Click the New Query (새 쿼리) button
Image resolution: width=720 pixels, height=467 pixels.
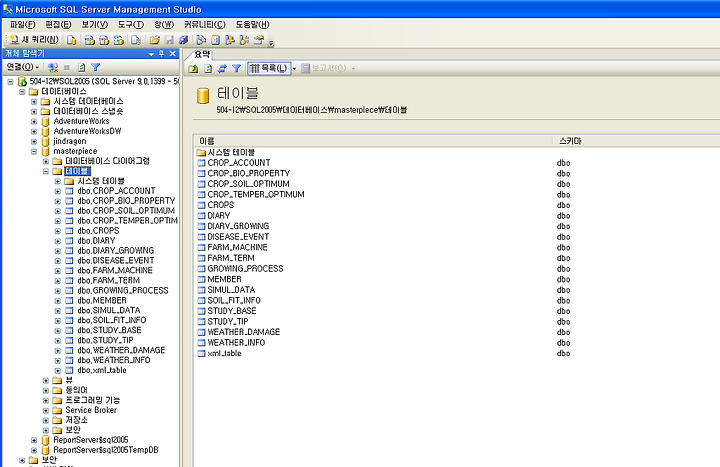point(34,40)
